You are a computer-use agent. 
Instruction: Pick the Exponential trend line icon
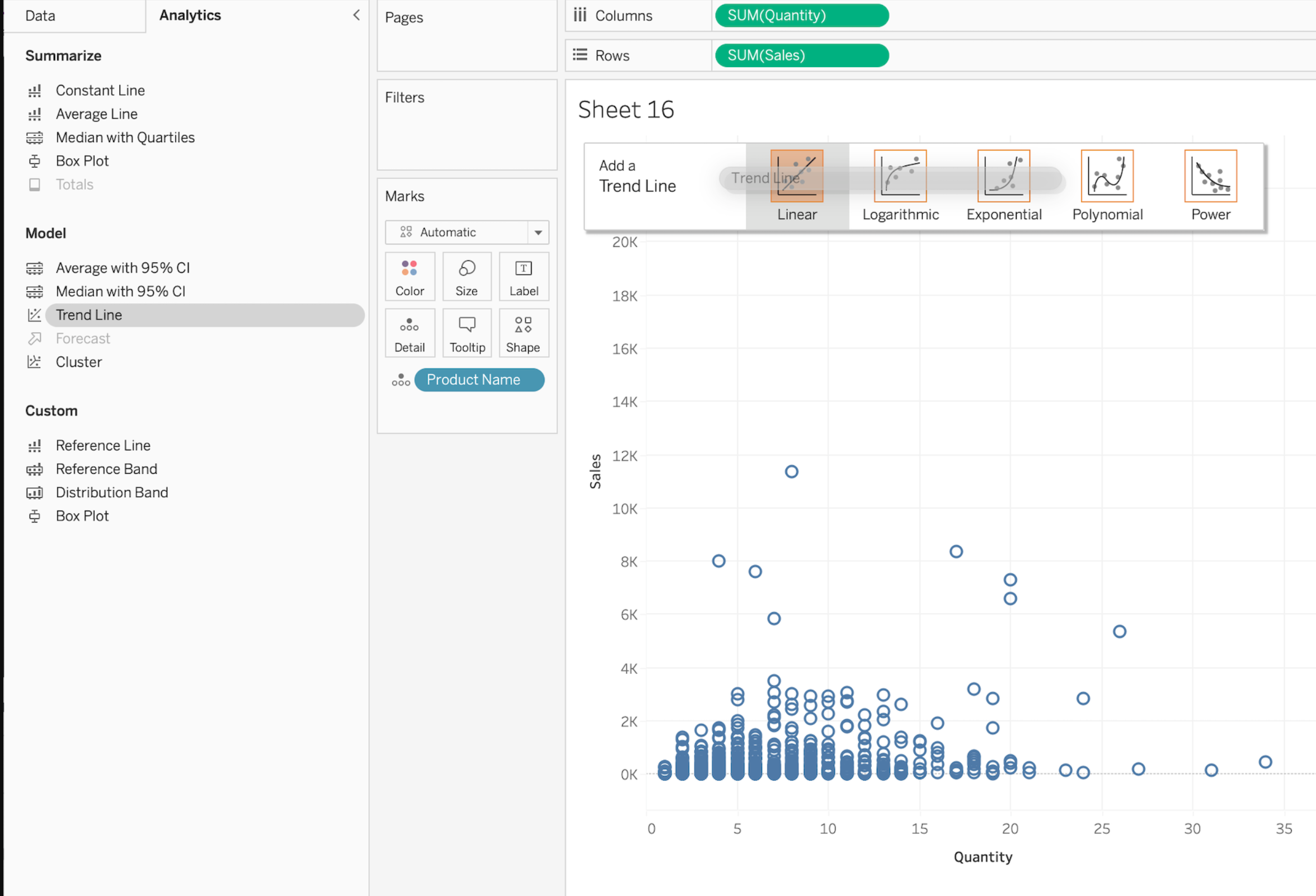[1003, 176]
